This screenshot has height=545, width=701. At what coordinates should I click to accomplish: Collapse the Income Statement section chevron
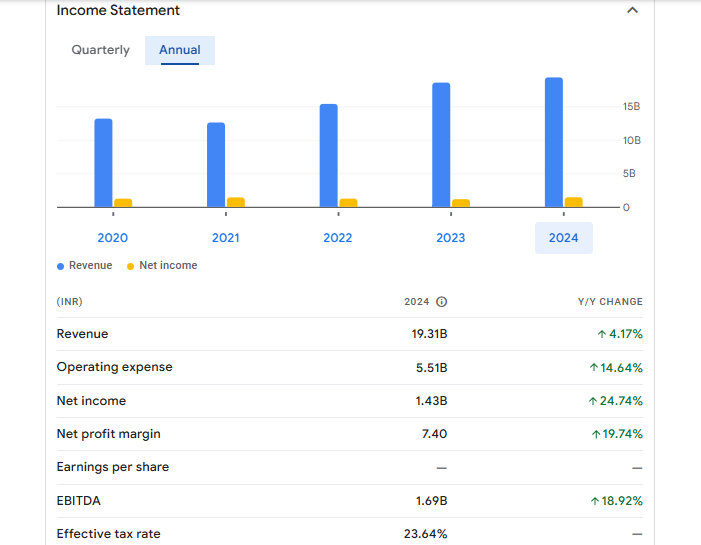pyautogui.click(x=632, y=10)
